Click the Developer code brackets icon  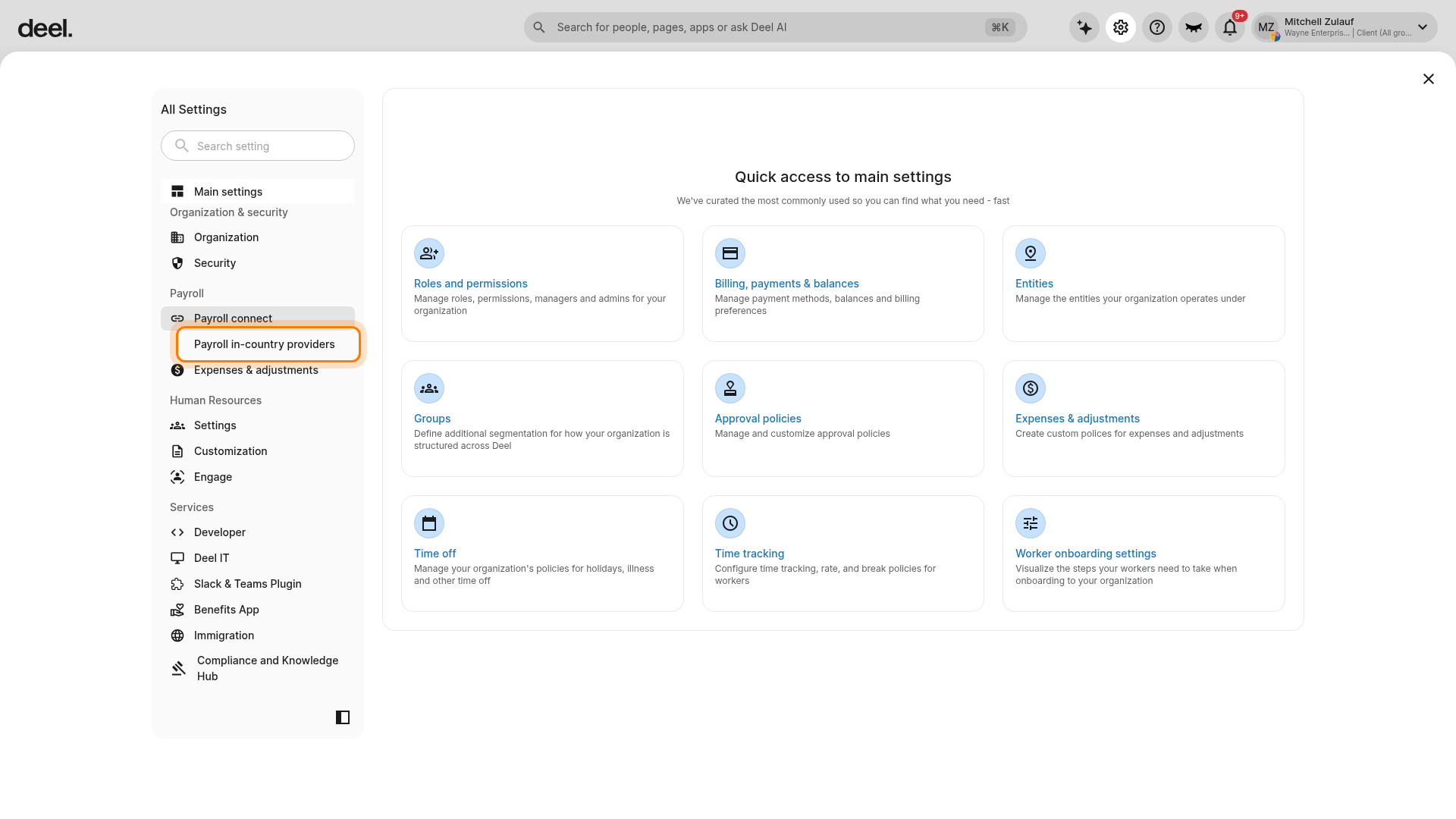177,532
